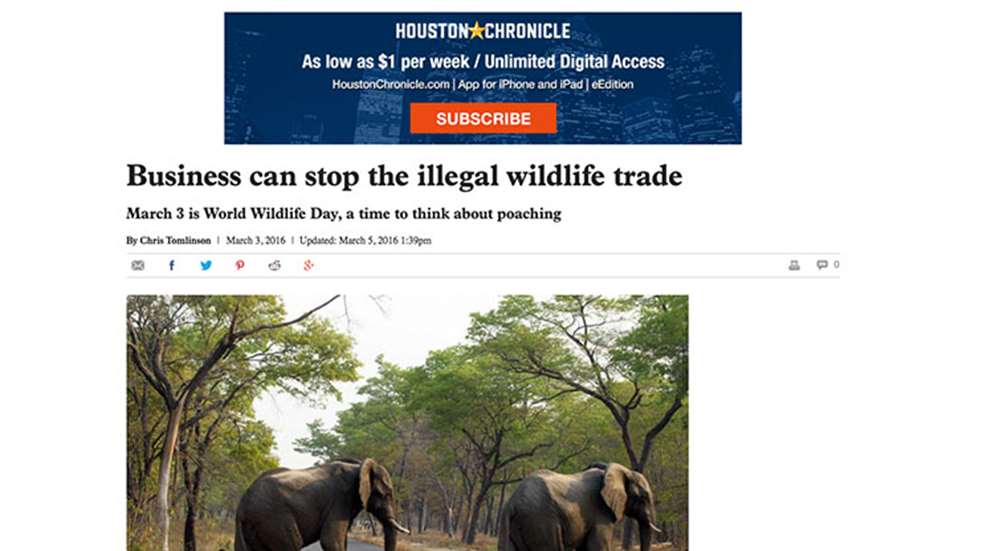This screenshot has height=551, width=987.
Task: Share the article on Google Plus
Action: [x=308, y=265]
